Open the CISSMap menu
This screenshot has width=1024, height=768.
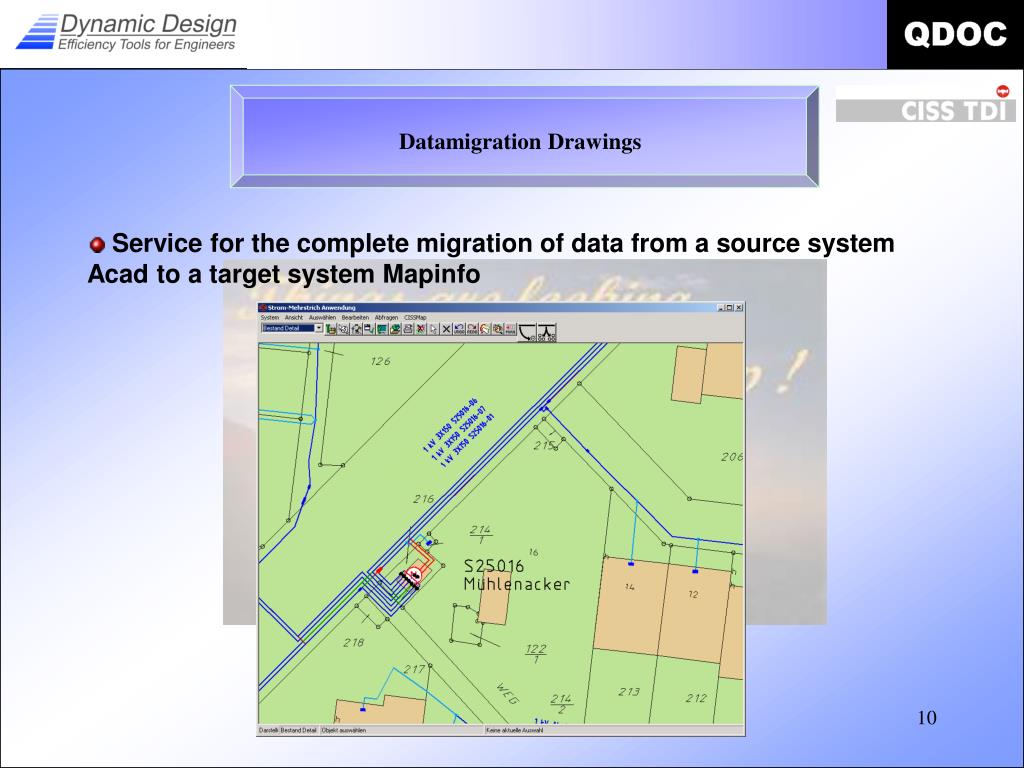[x=415, y=318]
